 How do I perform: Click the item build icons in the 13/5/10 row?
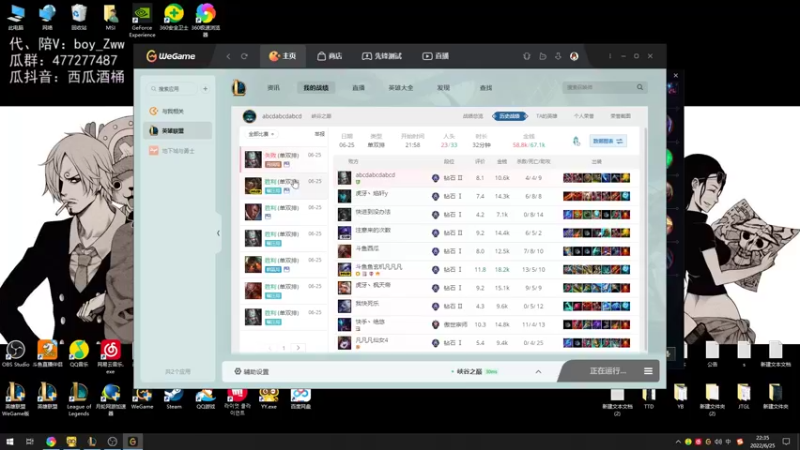596,269
